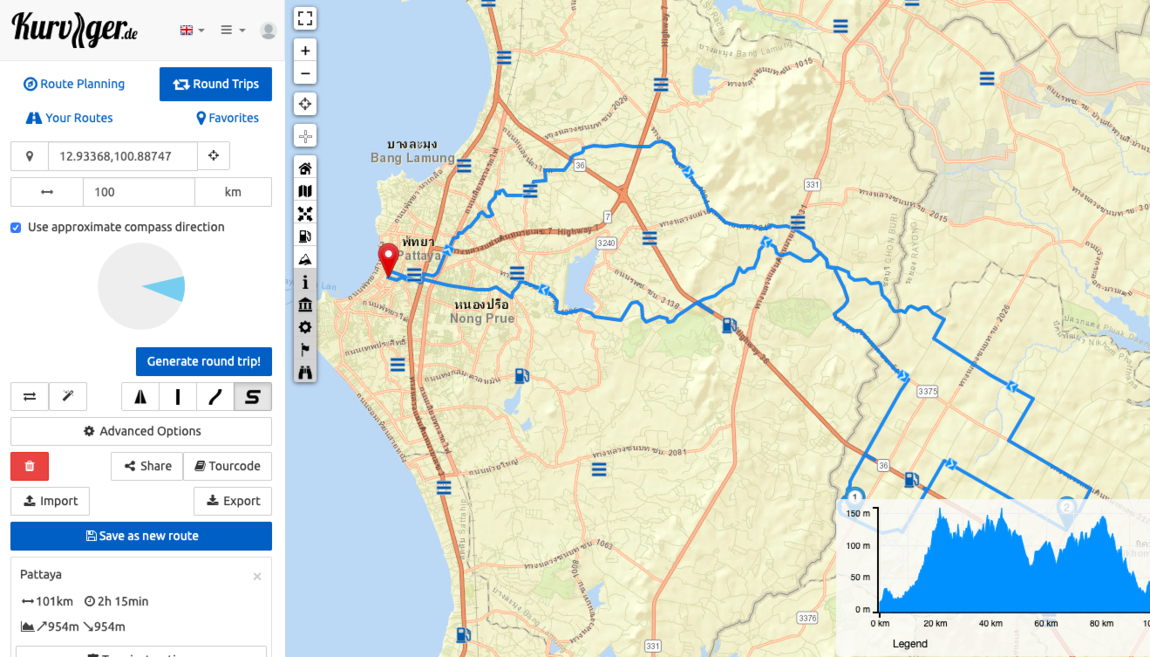The image size is (1150, 657).
Task: Enable the fastest route option
Action: tap(139, 396)
